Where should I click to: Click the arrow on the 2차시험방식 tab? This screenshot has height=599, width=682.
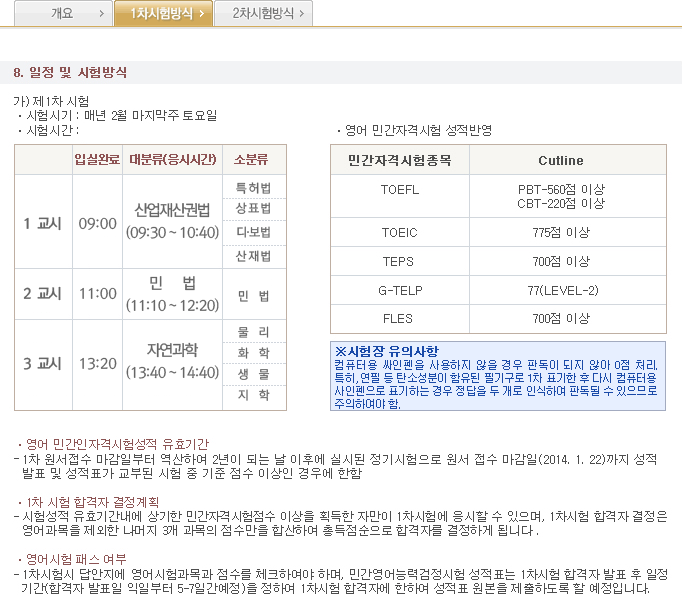302,14
